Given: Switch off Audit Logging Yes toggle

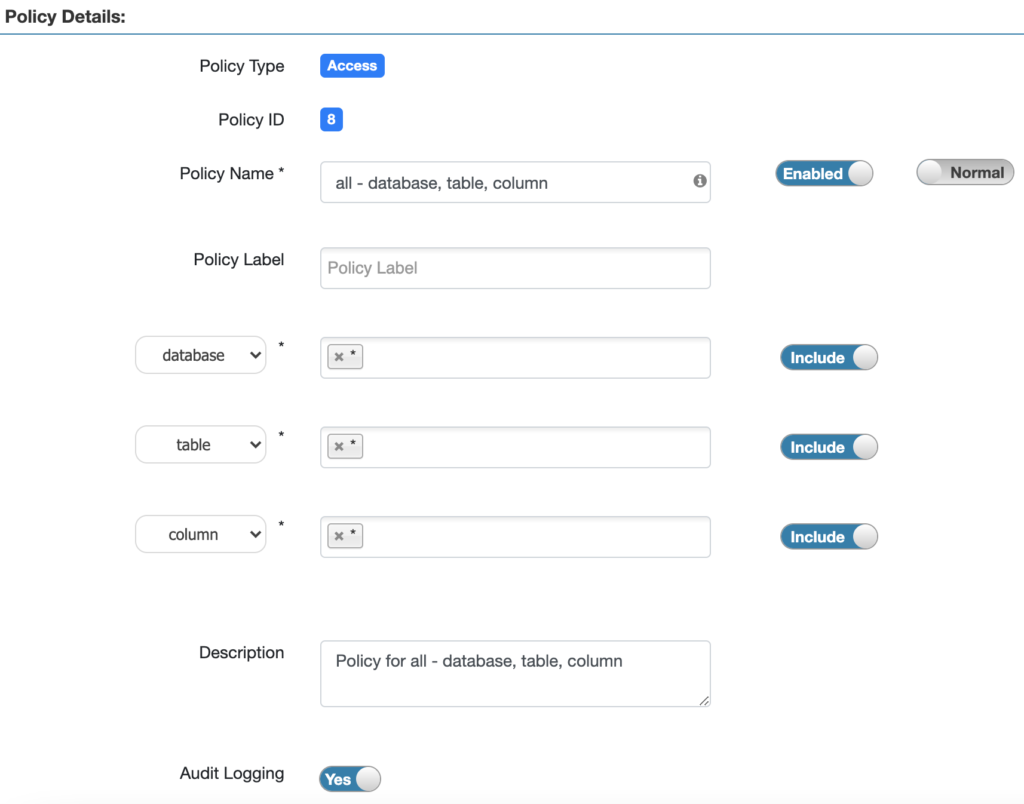Looking at the screenshot, I should tap(350, 779).
